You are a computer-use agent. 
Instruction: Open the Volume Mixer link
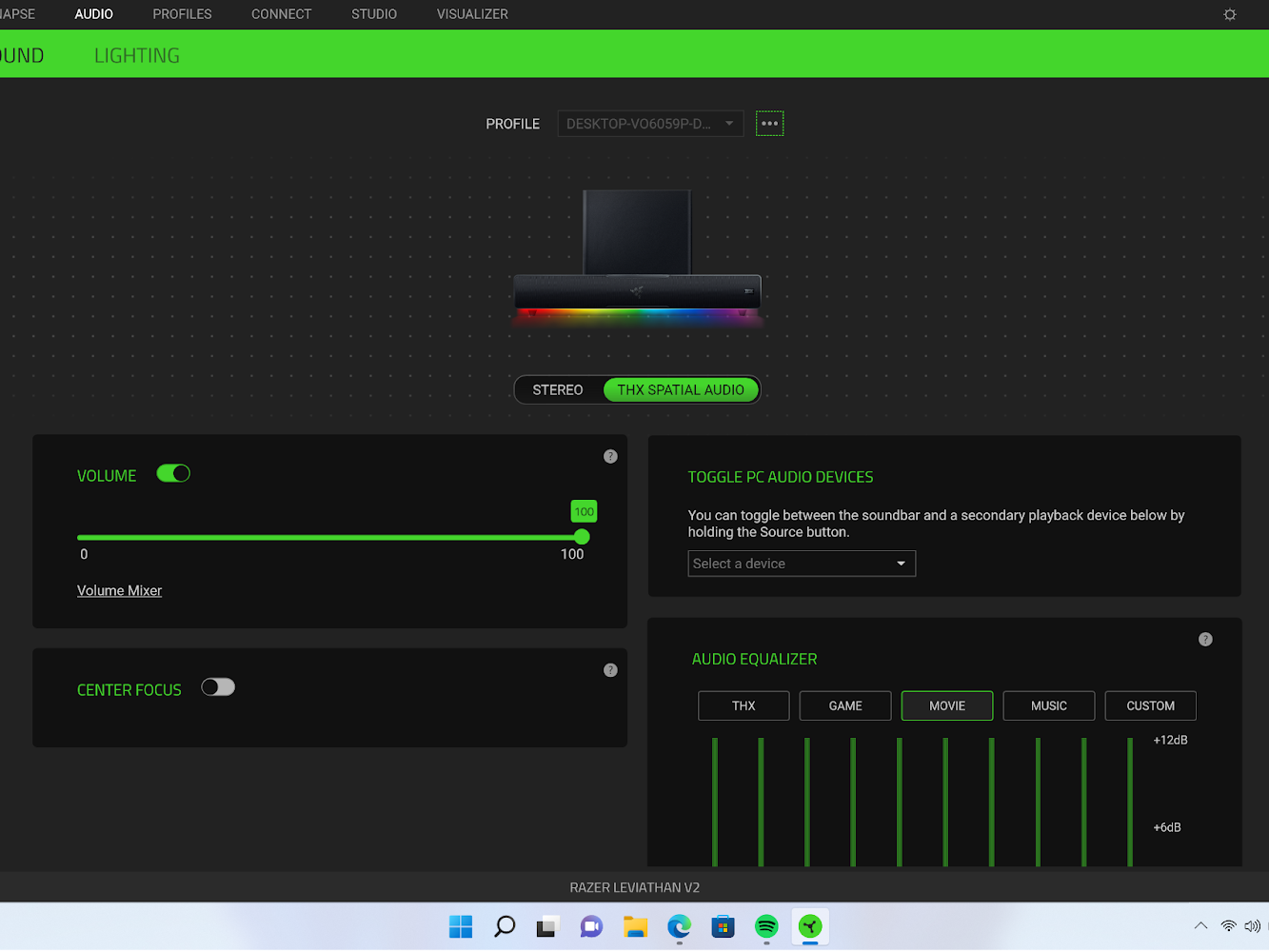[x=119, y=591]
